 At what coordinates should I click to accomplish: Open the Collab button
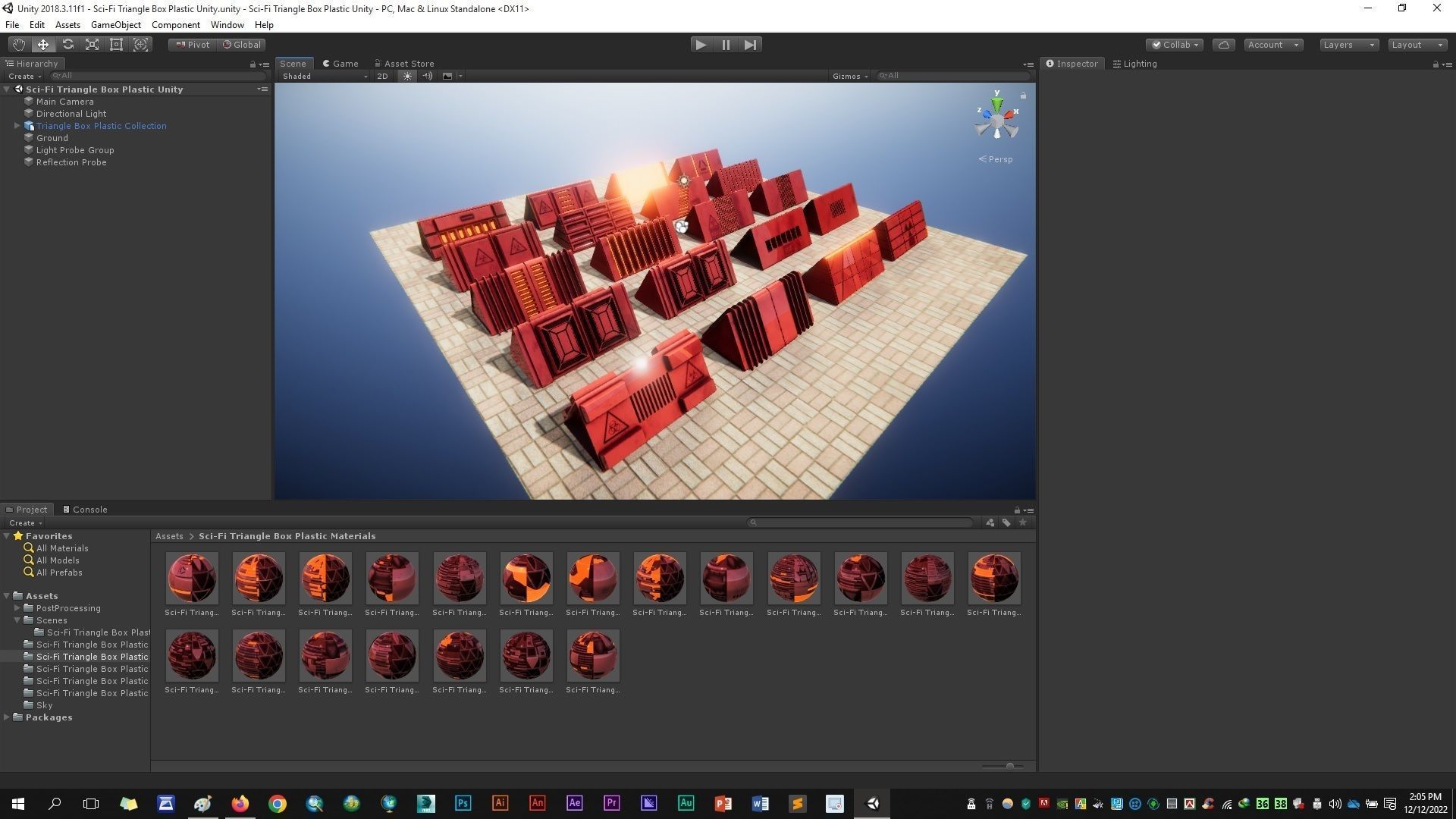pos(1175,45)
